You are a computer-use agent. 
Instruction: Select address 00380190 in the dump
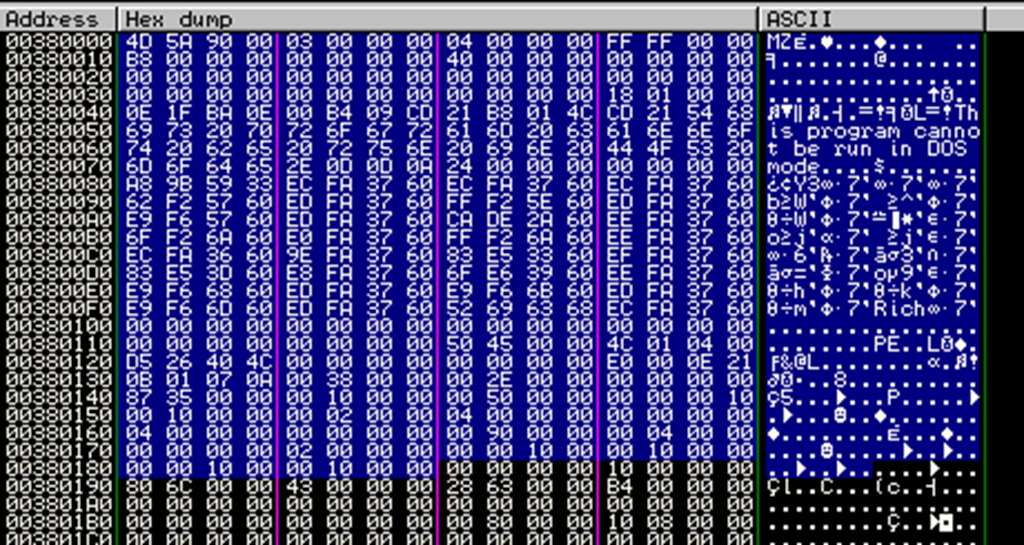(x=58, y=483)
